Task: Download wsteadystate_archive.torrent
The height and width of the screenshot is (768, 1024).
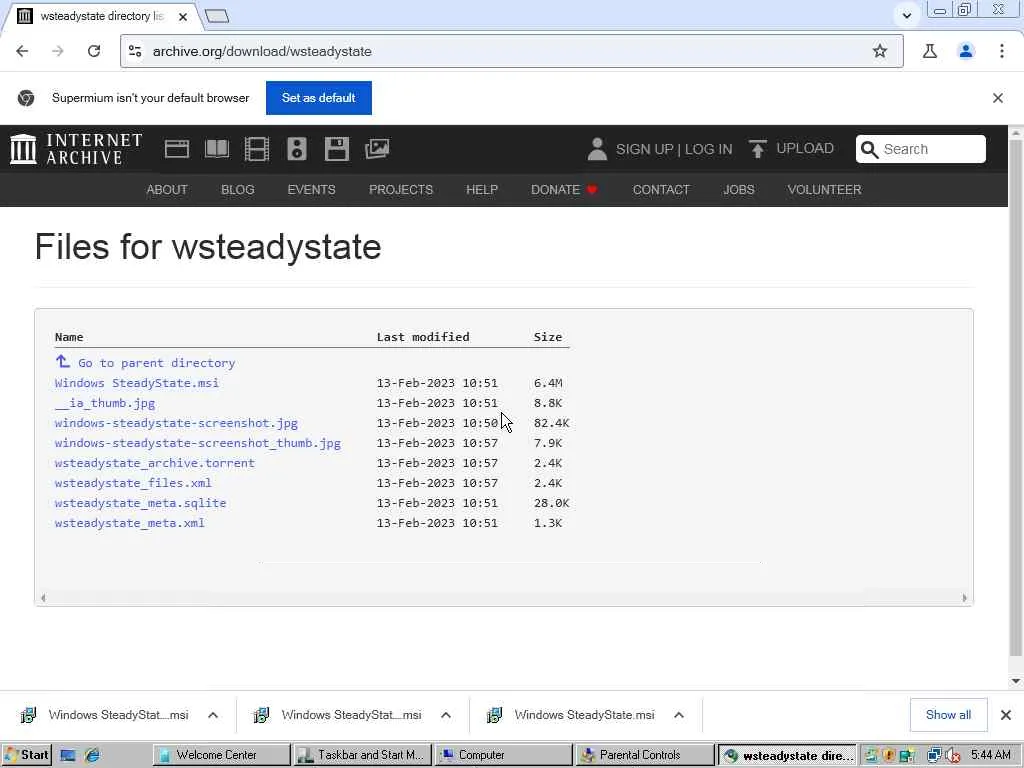Action: 155,463
